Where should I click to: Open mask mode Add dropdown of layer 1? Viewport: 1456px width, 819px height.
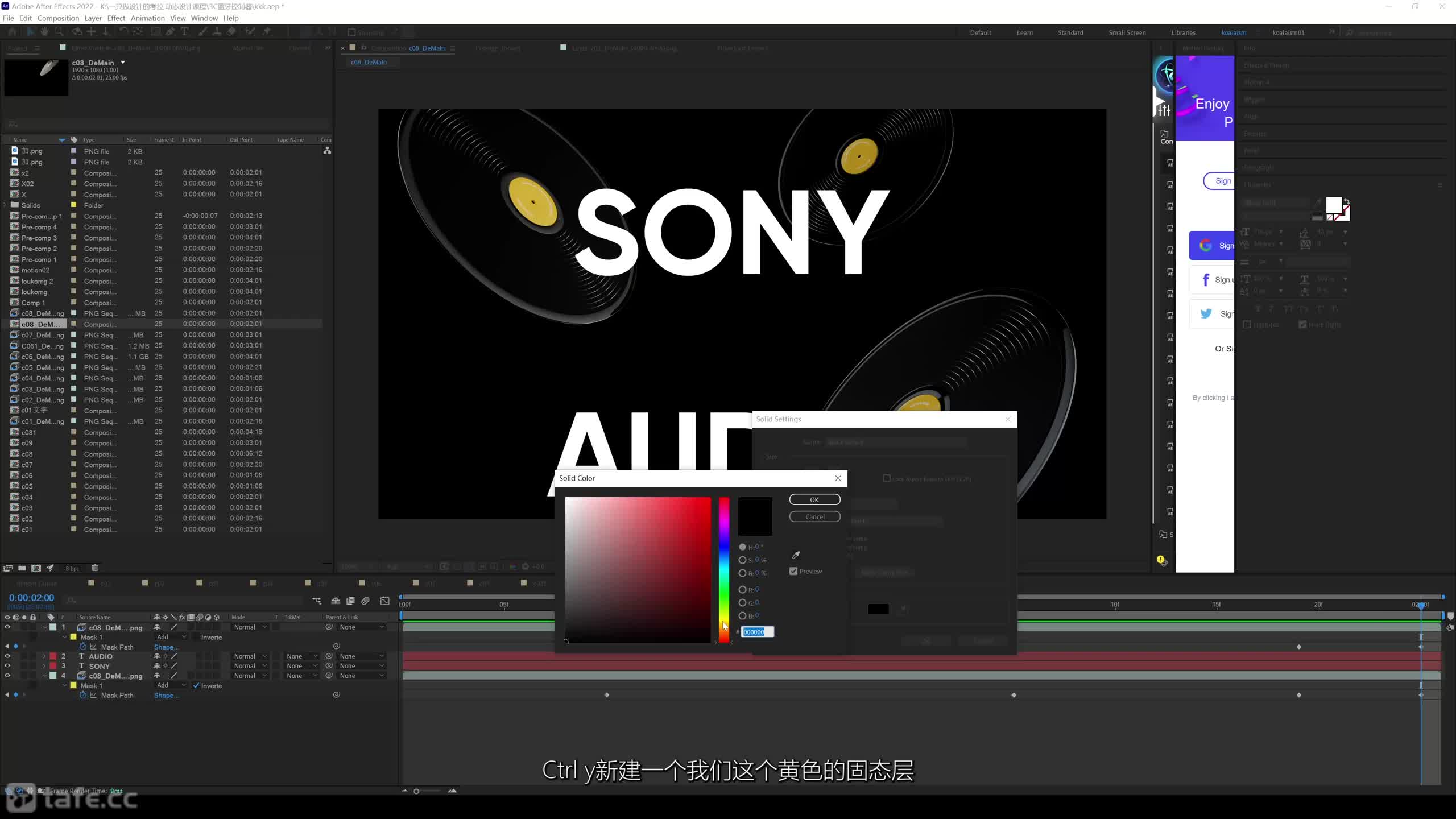[171, 637]
